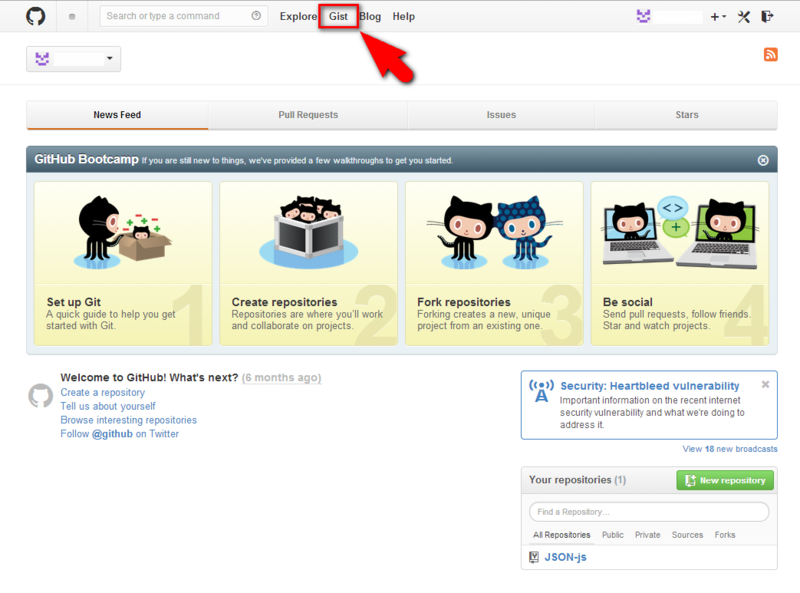Open account settings tools icon

tap(744, 17)
